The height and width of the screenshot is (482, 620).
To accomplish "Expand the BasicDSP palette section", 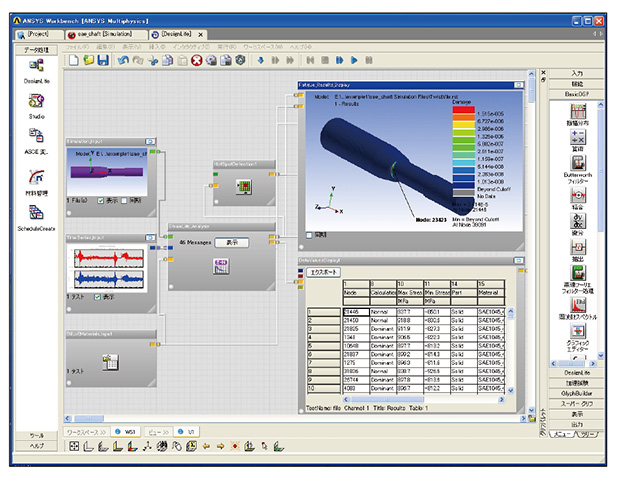I will (x=577, y=94).
